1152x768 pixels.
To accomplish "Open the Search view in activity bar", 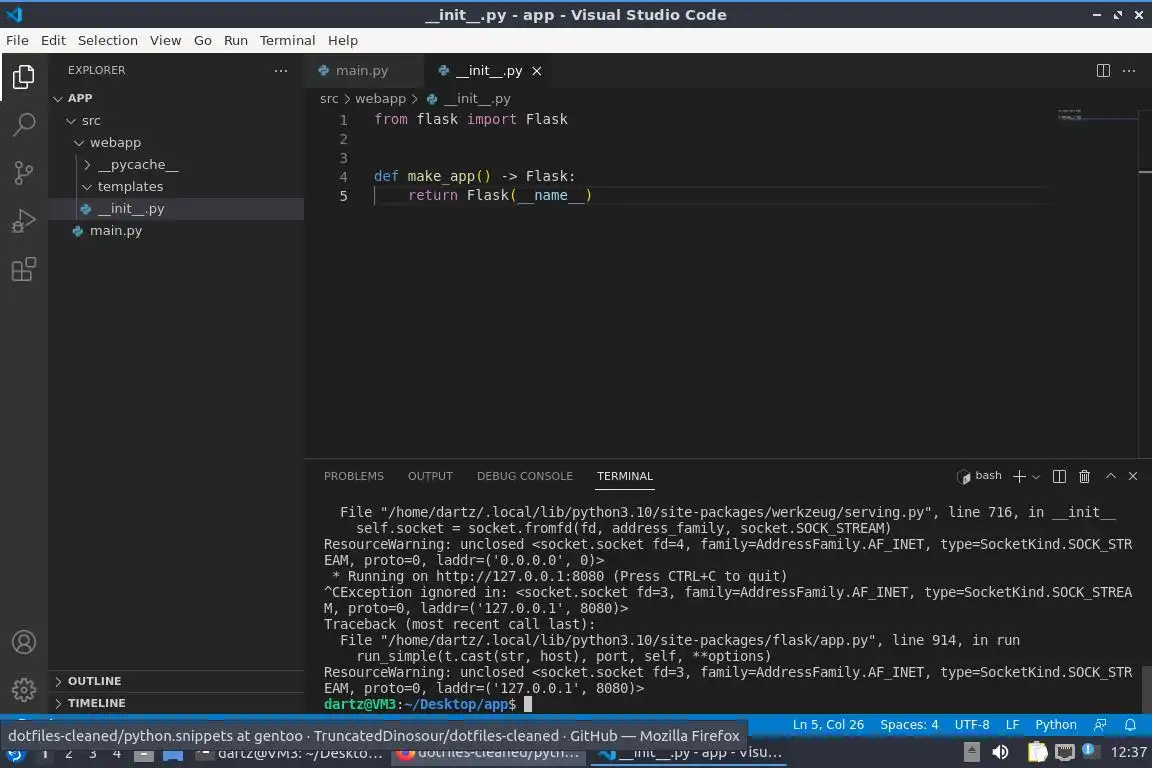I will (x=24, y=125).
